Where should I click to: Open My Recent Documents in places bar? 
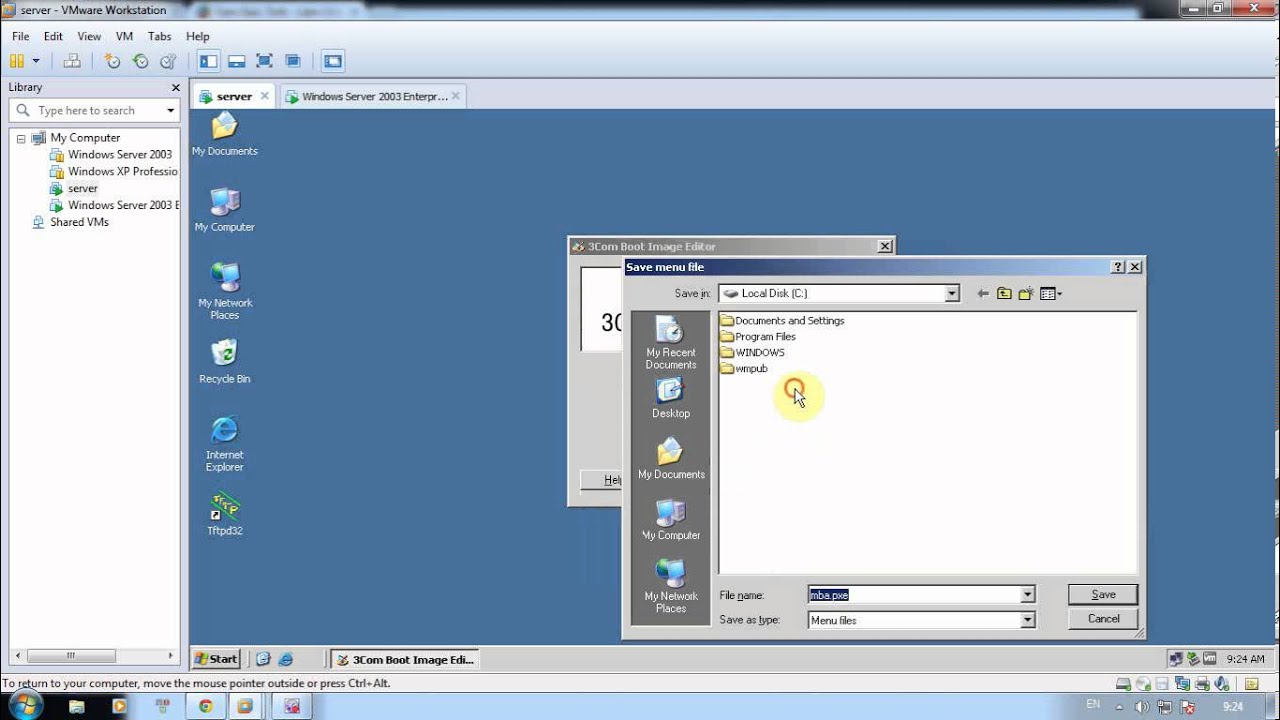point(671,343)
